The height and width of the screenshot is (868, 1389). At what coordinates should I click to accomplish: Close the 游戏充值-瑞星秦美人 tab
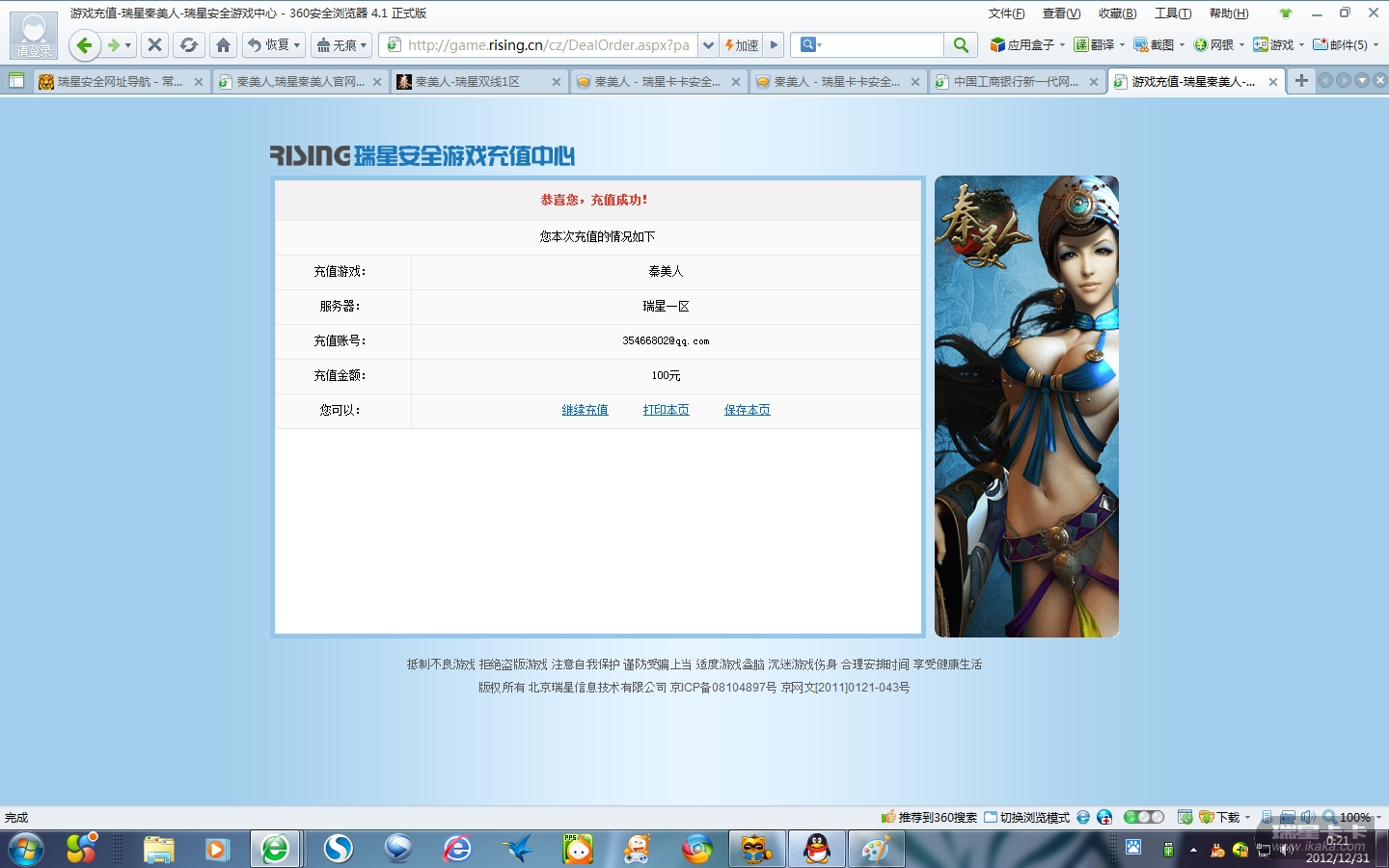(x=1273, y=82)
